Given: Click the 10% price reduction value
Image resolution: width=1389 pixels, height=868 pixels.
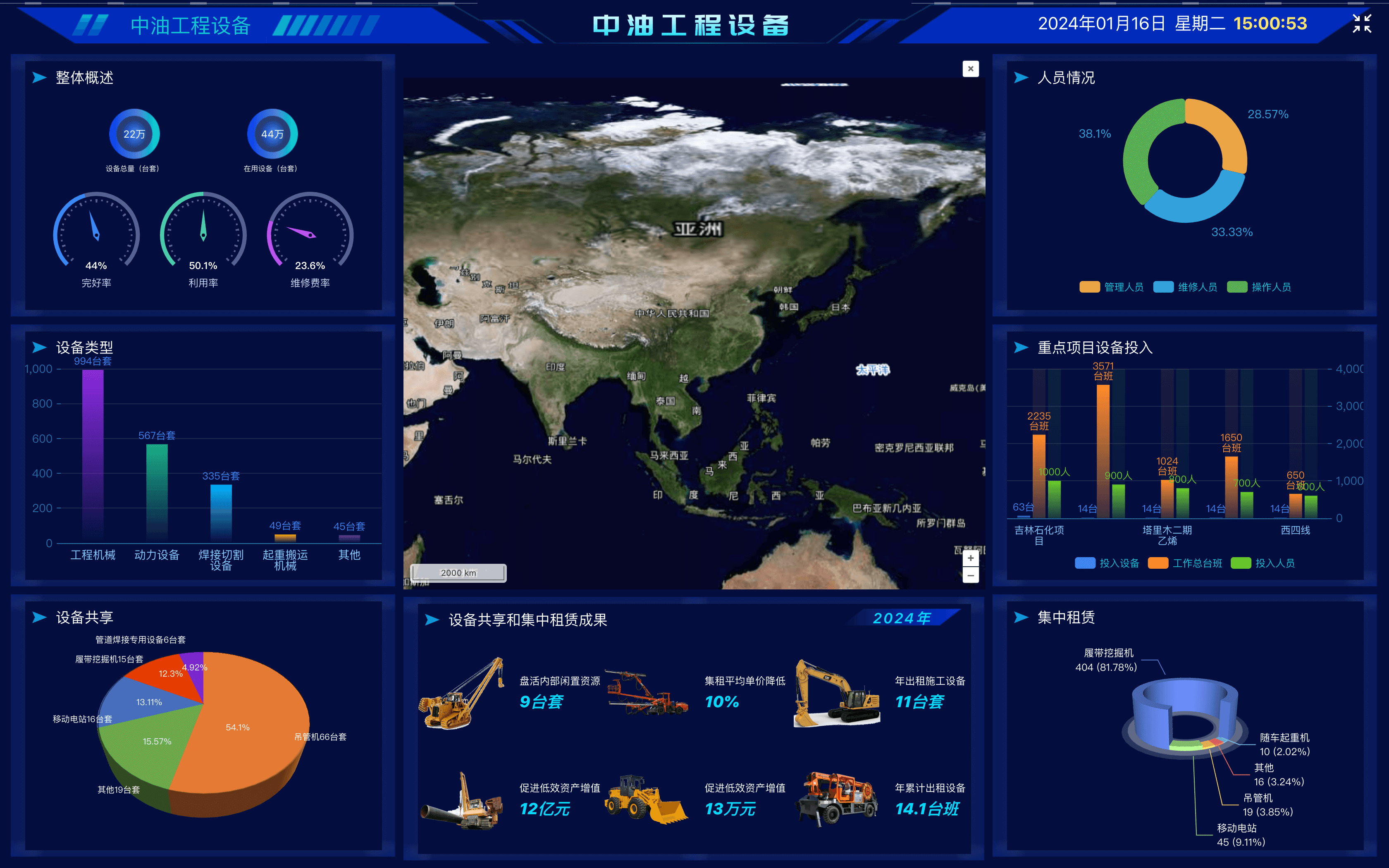Looking at the screenshot, I should click(x=722, y=701).
